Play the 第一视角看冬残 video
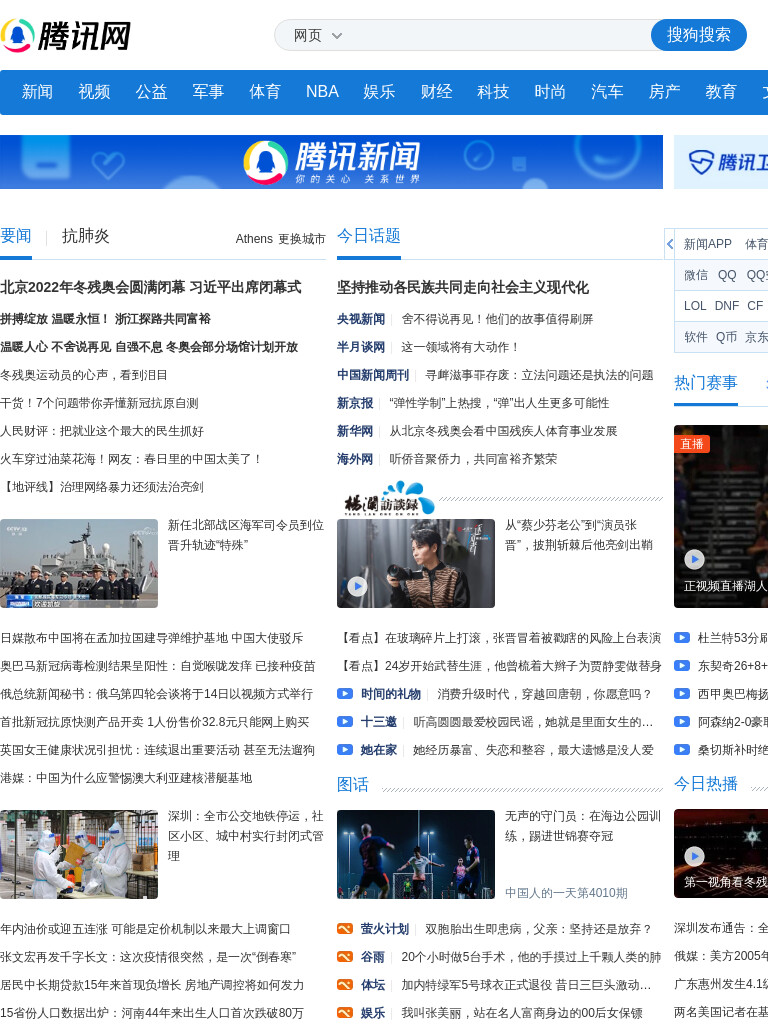 tap(721, 854)
